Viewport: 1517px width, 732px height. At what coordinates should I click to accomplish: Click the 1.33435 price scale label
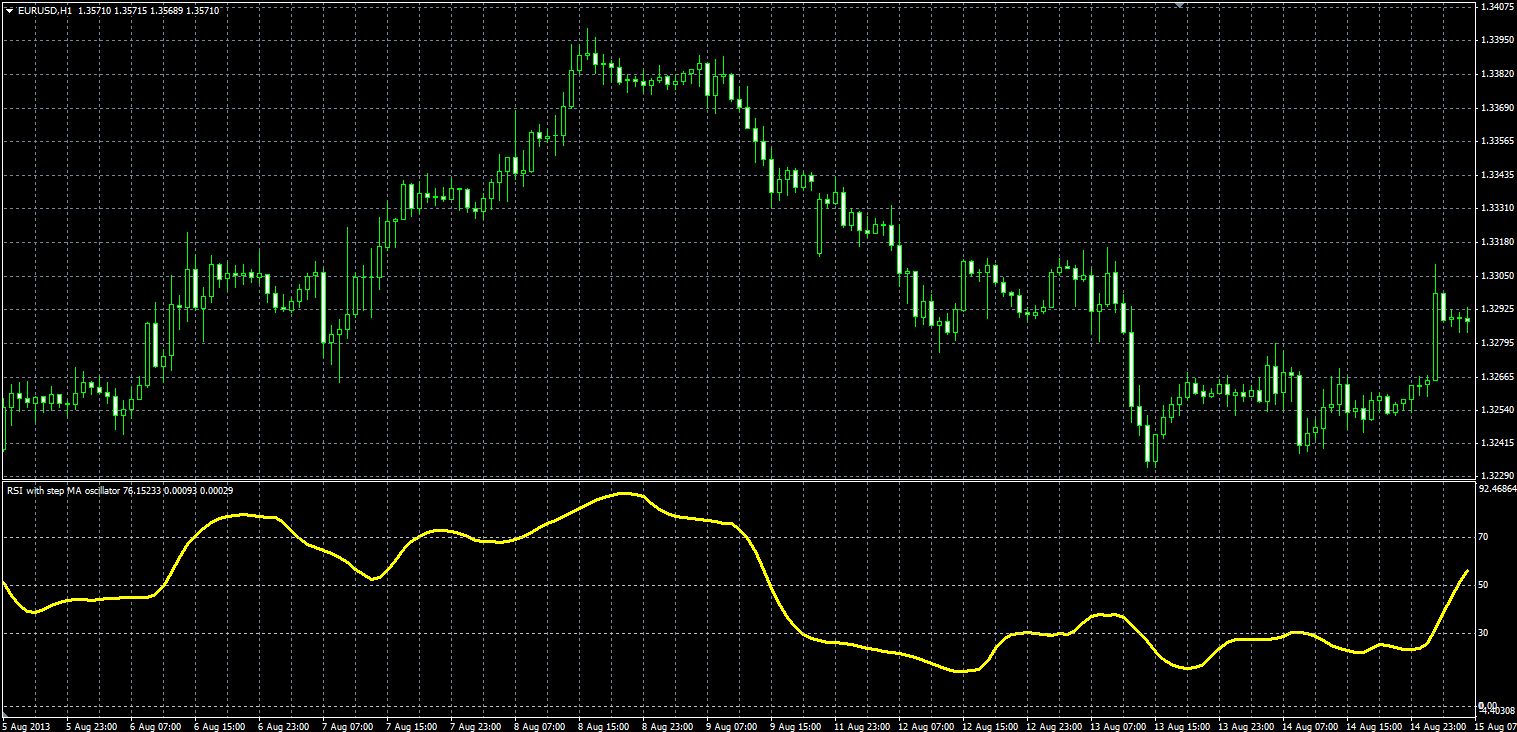[1496, 175]
